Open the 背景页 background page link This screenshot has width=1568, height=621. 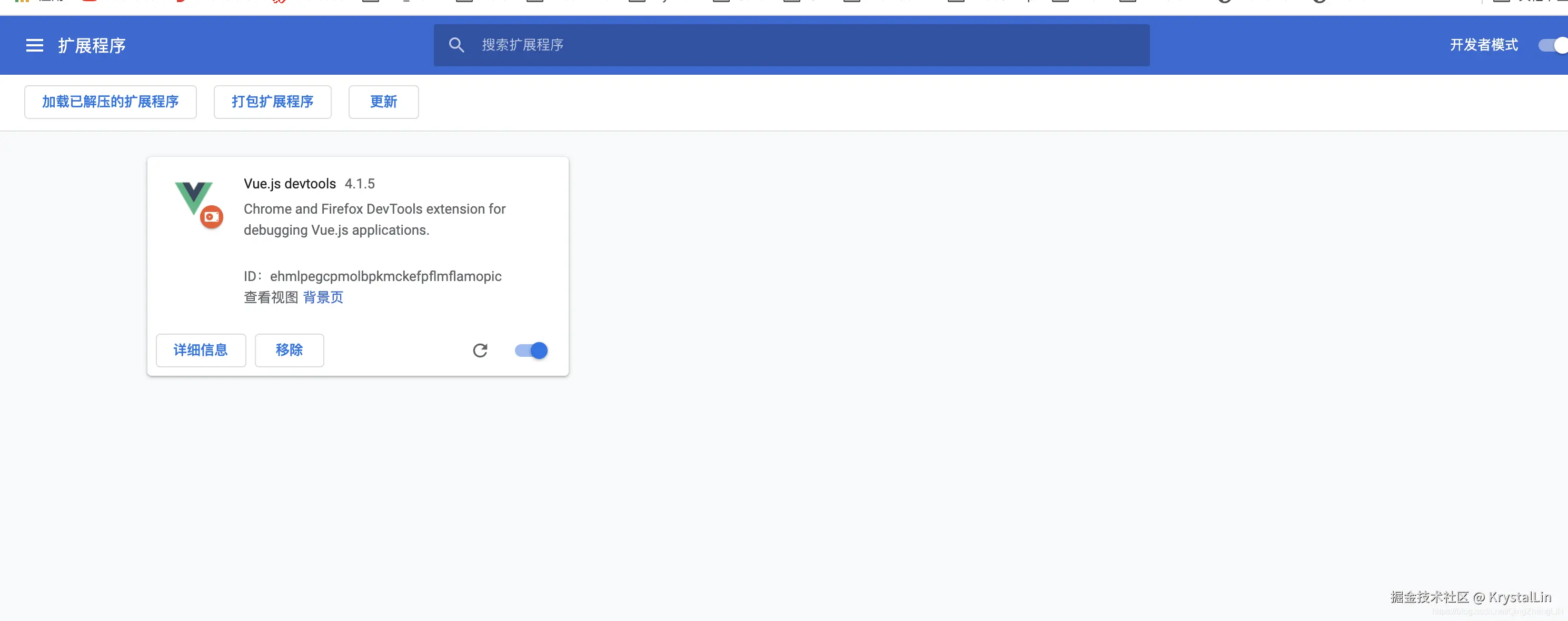click(x=323, y=297)
